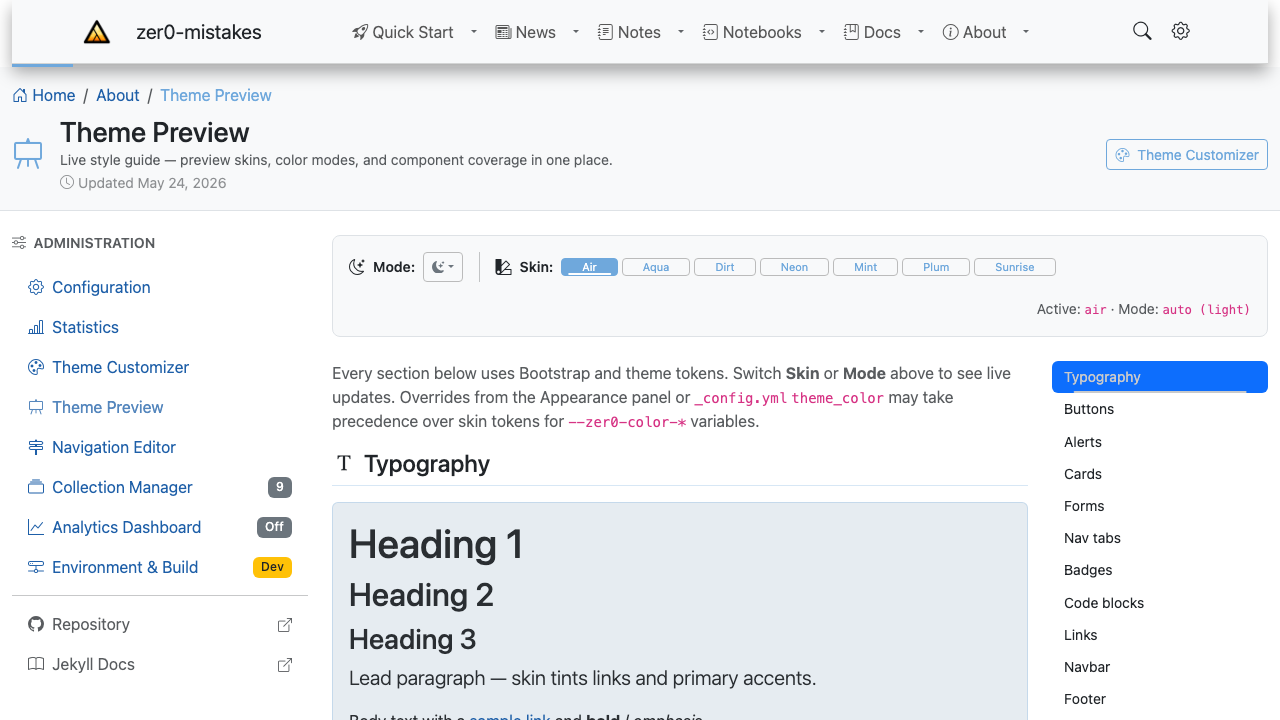Expand the About dropdown arrow
Image resolution: width=1280 pixels, height=720 pixels.
coord(1026,32)
